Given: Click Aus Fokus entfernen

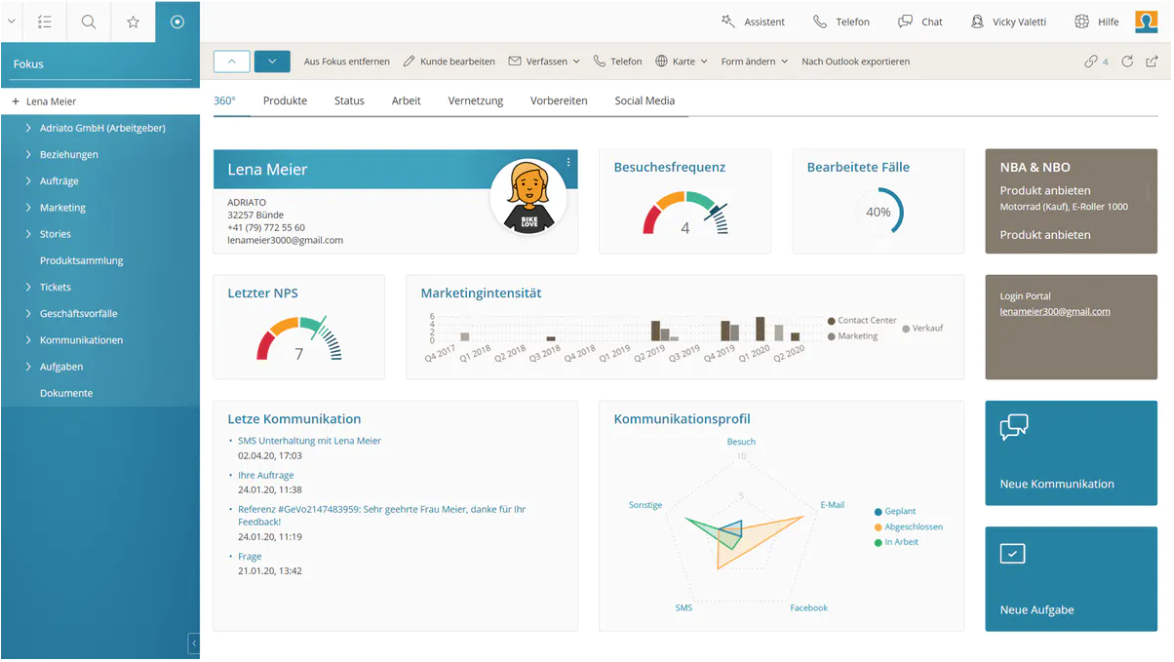Looking at the screenshot, I should [346, 60].
